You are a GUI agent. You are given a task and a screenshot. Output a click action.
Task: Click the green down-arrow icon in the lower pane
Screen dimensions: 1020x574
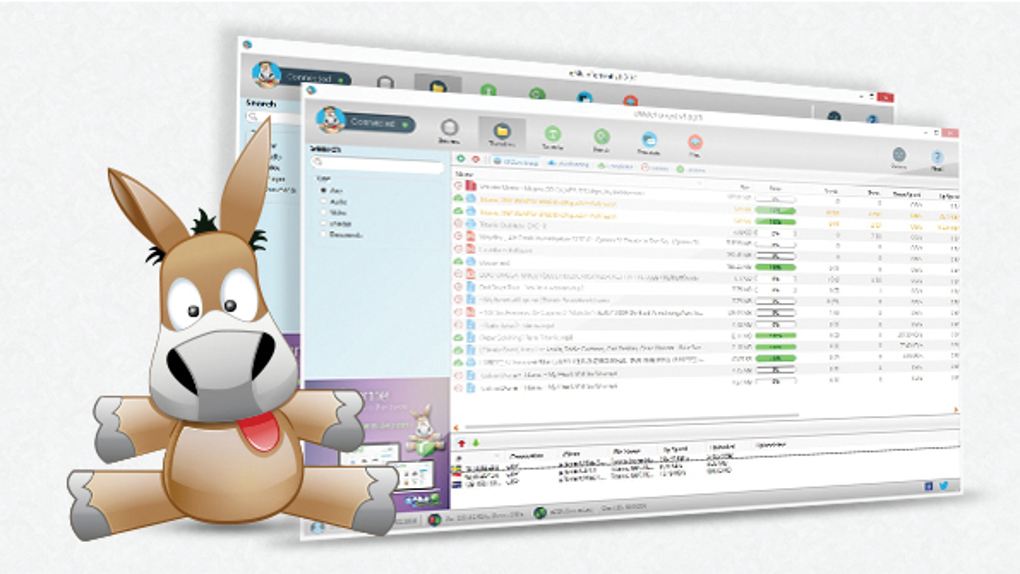(x=476, y=443)
